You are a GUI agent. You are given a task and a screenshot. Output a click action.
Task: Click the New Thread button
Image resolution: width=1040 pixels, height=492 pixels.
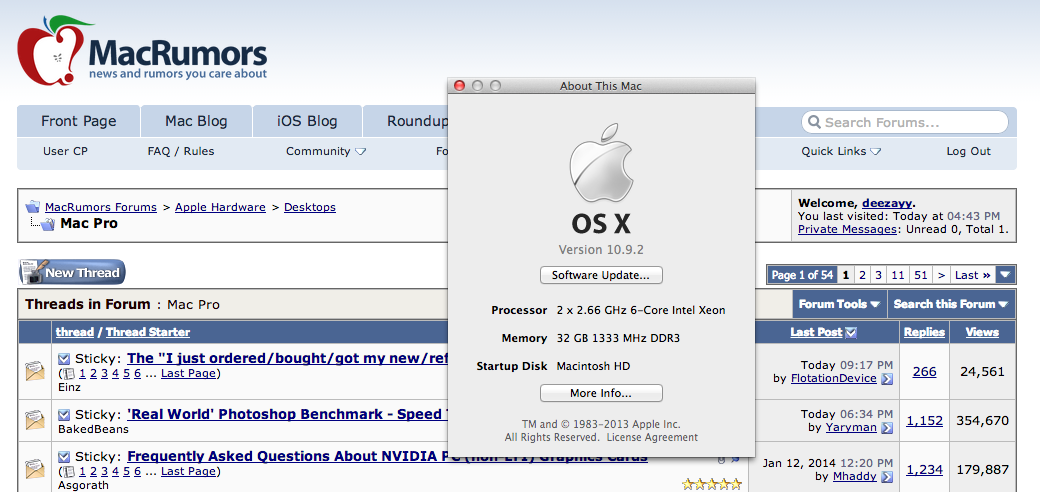[72, 272]
